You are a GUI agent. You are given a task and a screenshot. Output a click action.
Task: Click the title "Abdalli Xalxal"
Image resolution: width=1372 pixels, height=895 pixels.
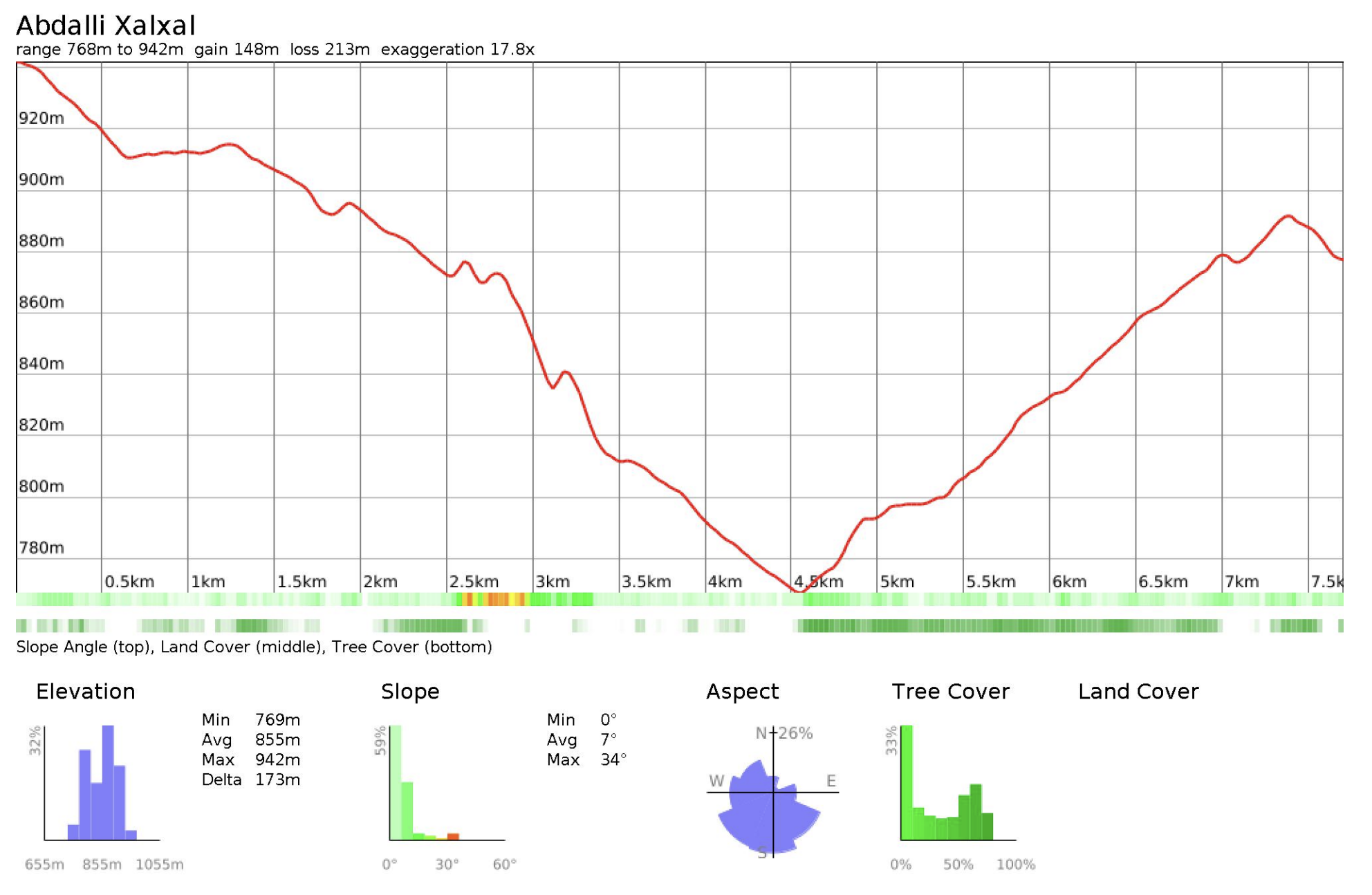[106, 26]
